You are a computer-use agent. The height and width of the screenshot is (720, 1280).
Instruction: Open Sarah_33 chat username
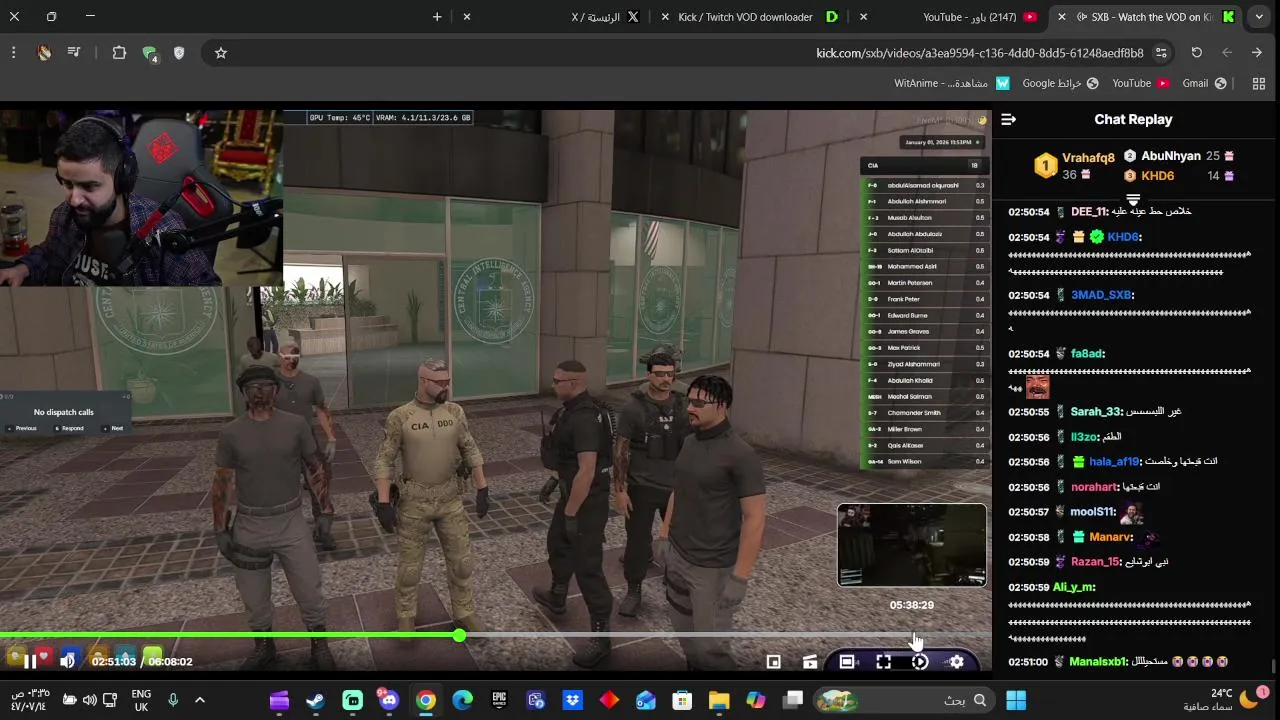(x=1095, y=412)
